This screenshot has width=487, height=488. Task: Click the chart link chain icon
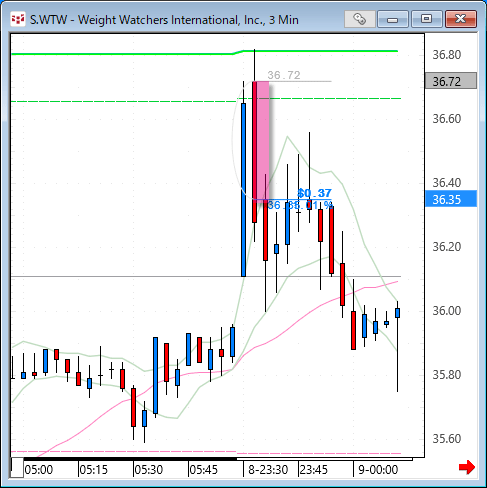359,19
